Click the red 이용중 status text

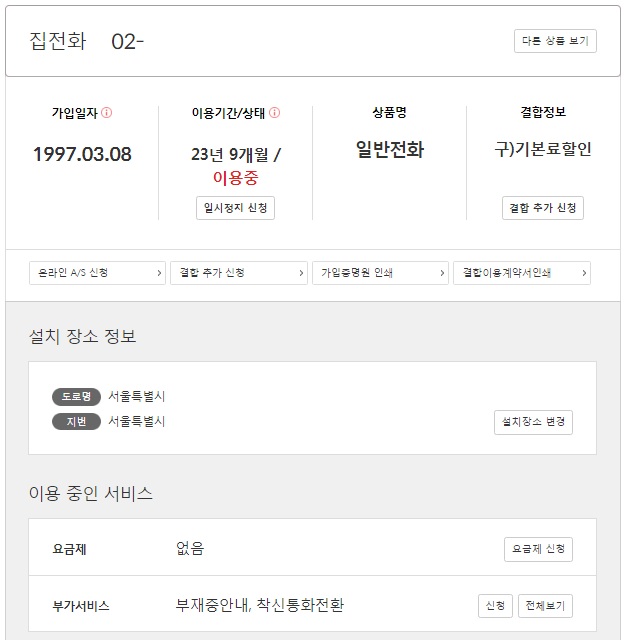click(x=235, y=178)
